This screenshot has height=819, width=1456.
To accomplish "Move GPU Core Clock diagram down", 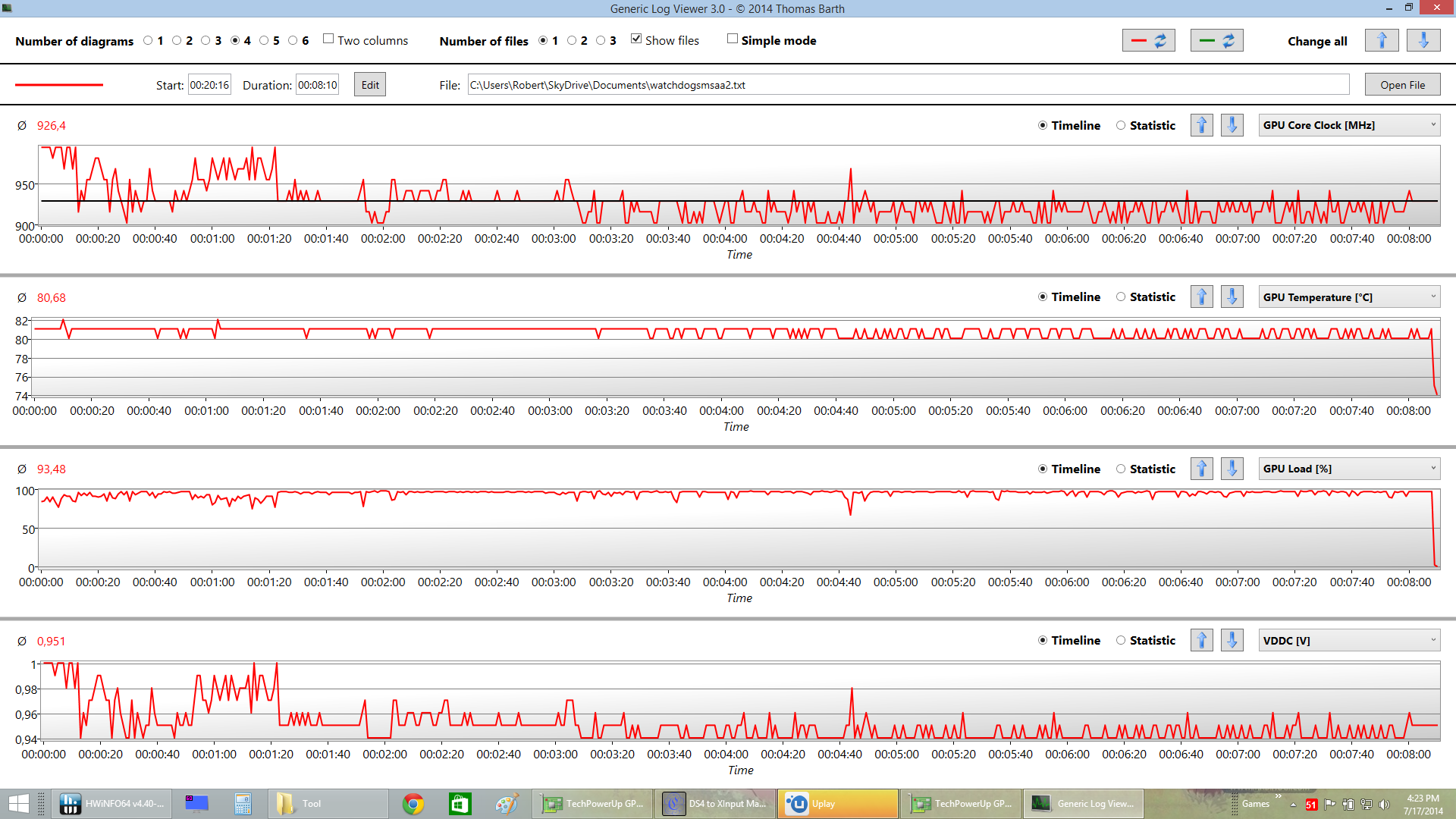I will point(1232,125).
